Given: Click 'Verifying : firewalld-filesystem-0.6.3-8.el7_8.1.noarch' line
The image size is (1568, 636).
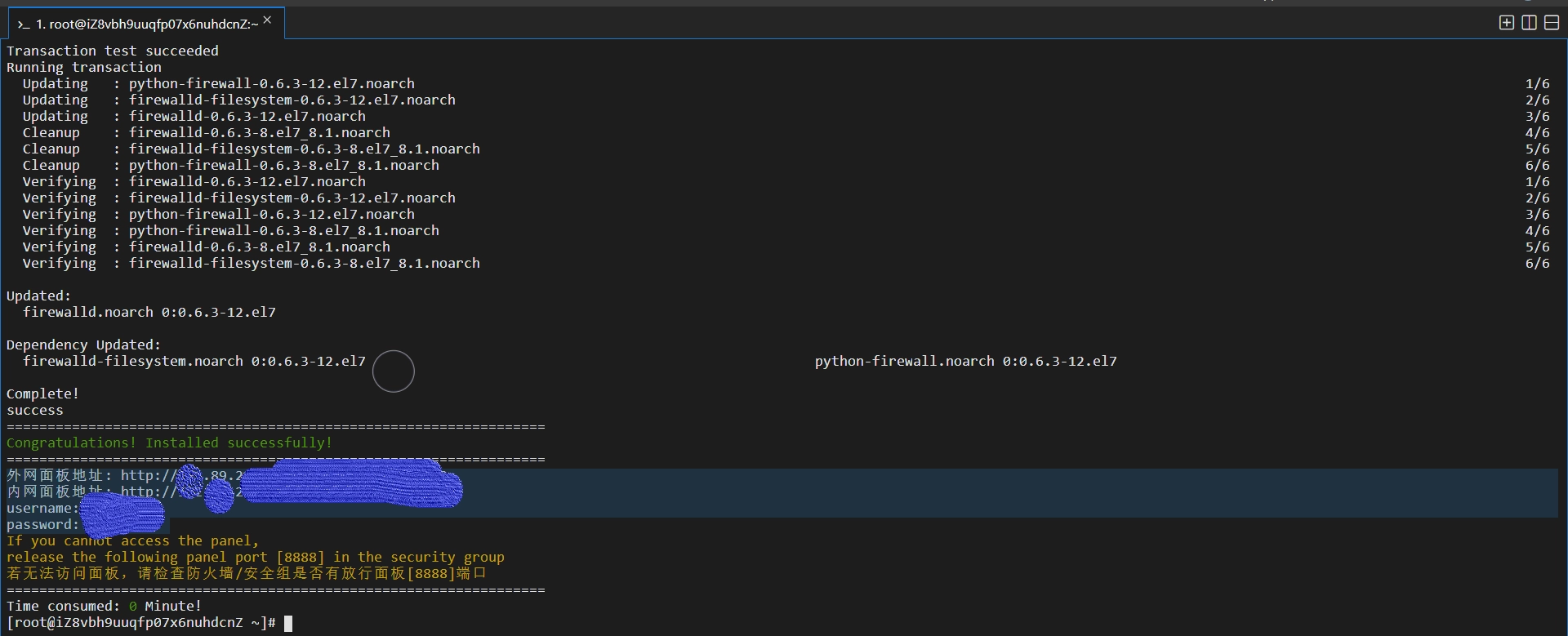Looking at the screenshot, I should (x=252, y=263).
